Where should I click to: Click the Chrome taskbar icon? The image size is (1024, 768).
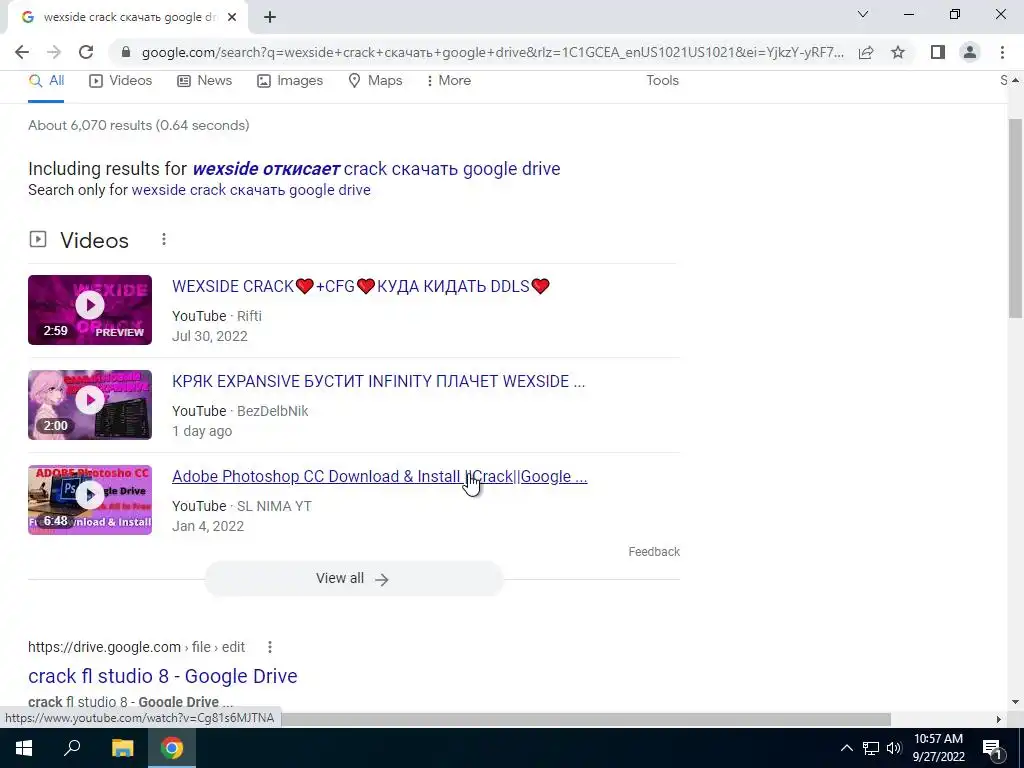click(172, 748)
